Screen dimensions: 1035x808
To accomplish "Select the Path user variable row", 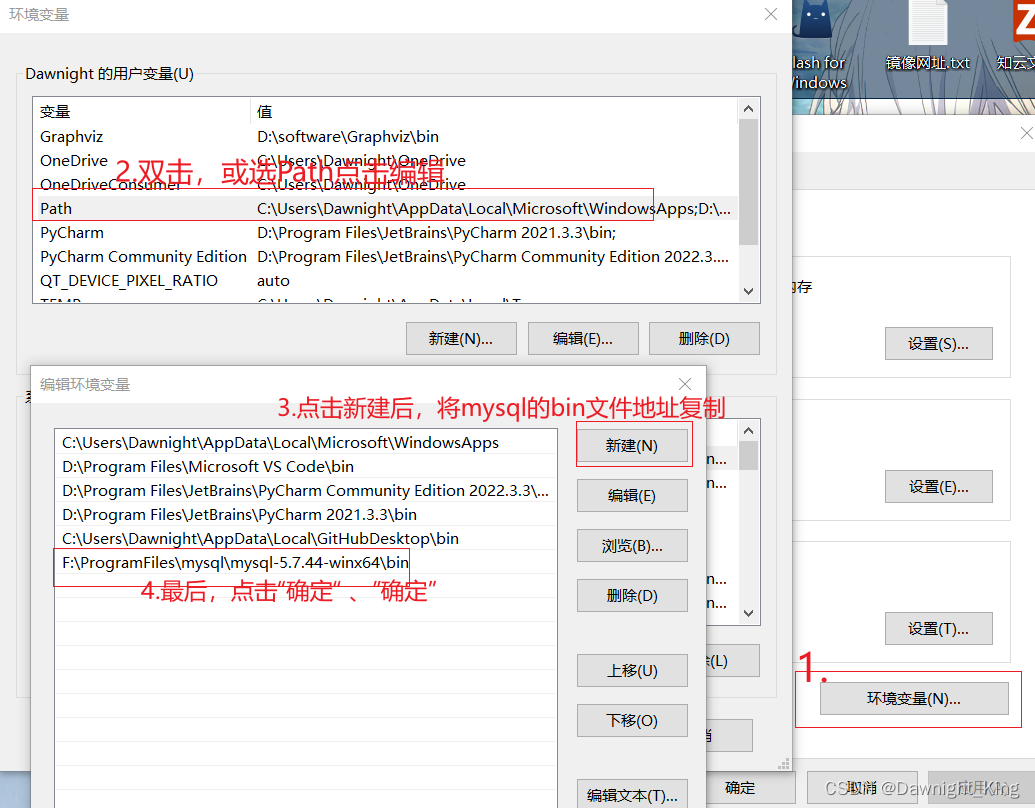I will [385, 209].
